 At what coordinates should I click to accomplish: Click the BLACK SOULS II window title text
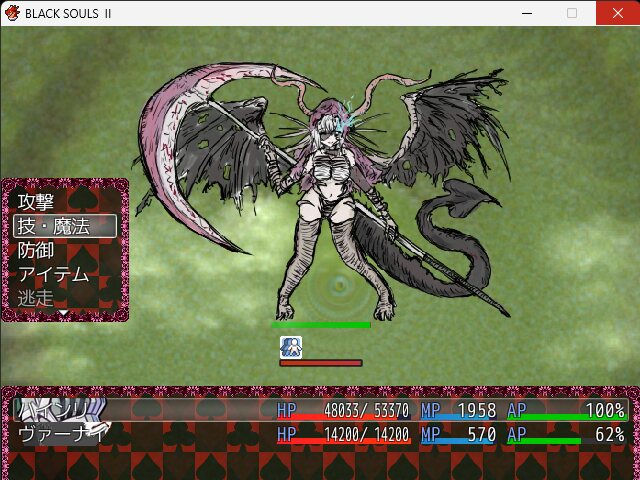click(x=68, y=13)
